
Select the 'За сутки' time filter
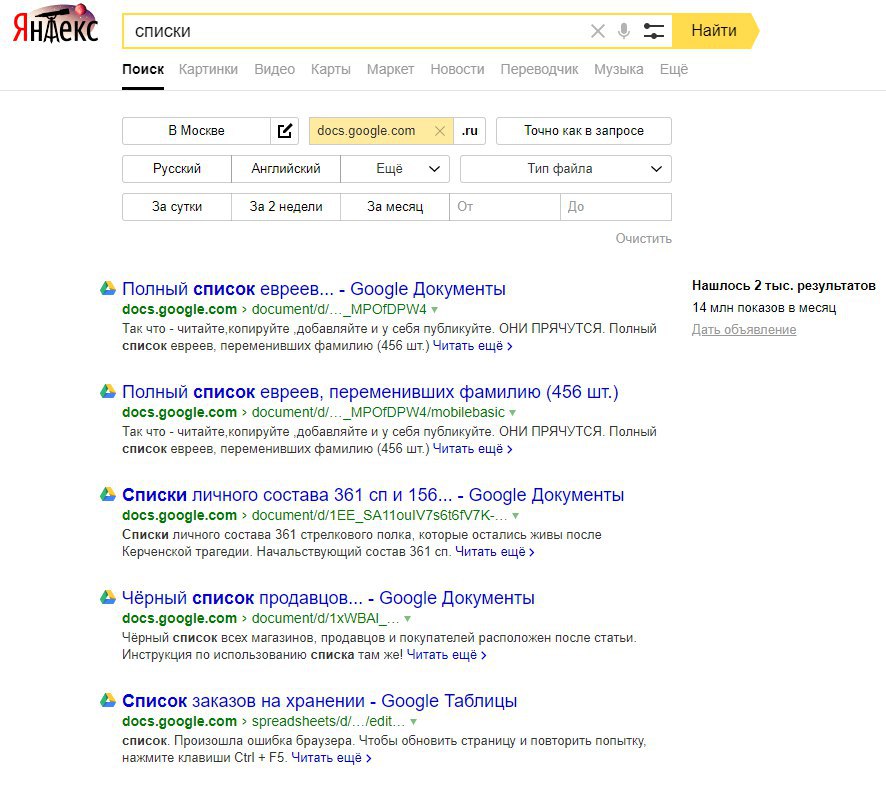pos(177,206)
